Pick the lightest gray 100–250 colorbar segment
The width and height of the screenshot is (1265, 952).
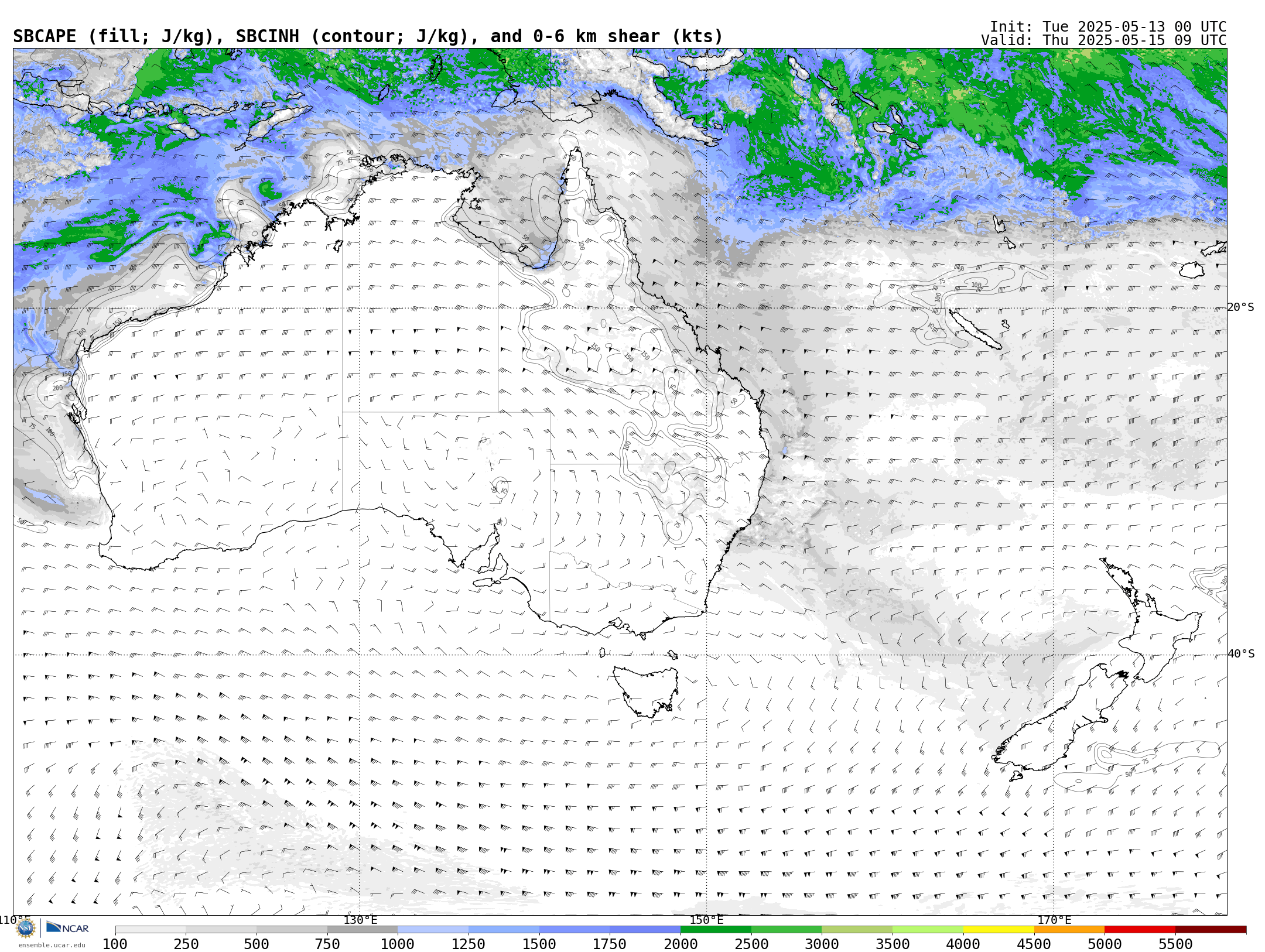151,930
